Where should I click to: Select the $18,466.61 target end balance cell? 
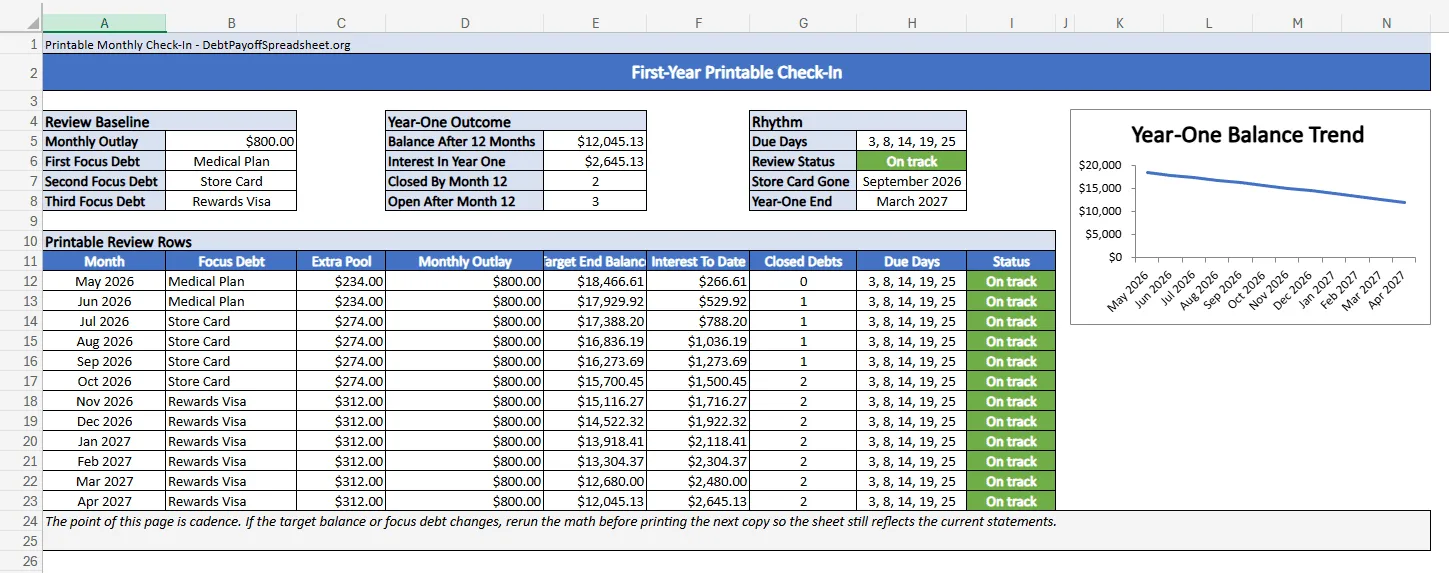596,281
